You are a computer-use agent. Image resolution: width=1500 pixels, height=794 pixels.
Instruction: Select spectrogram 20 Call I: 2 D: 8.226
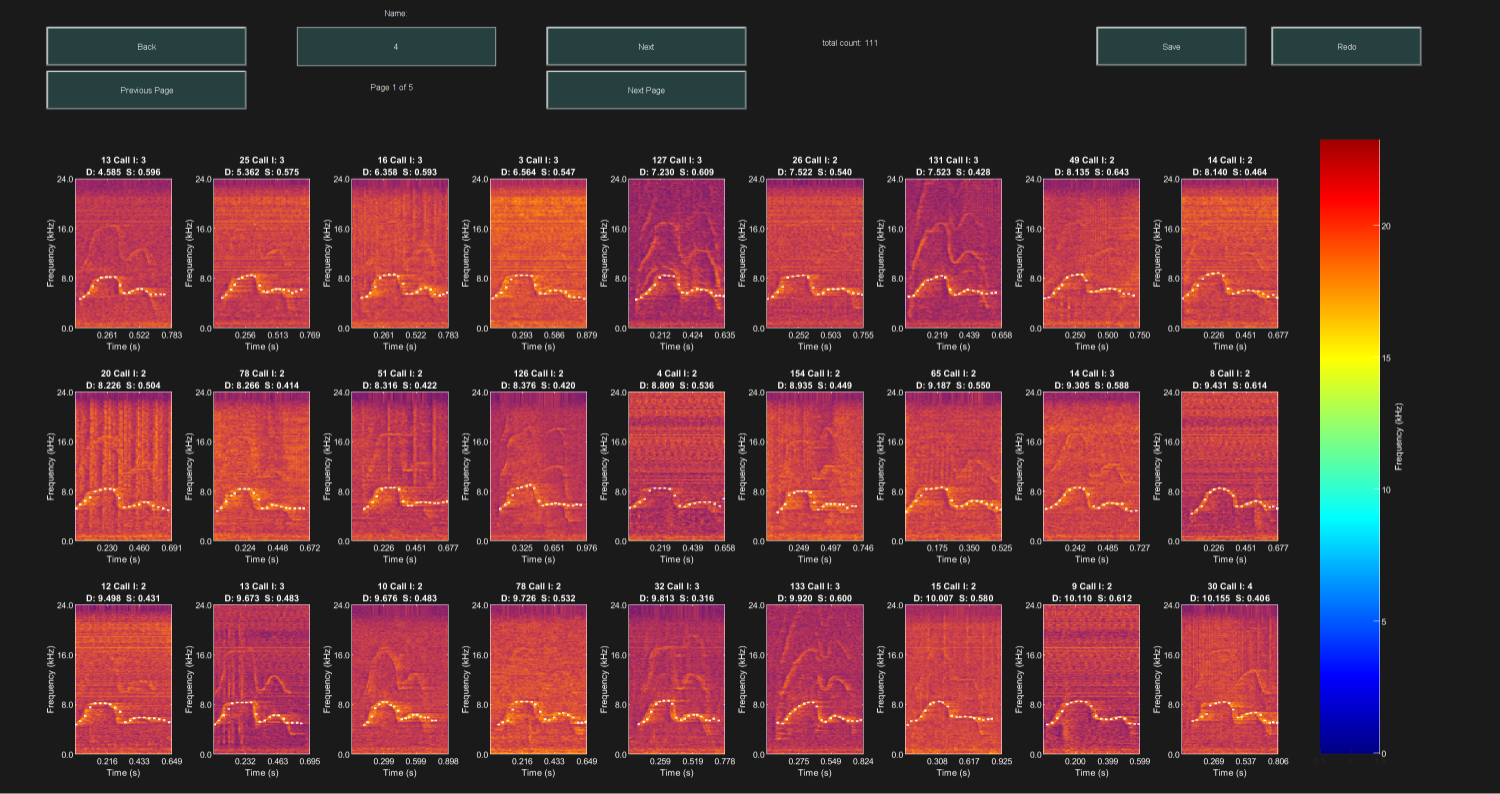(x=123, y=466)
